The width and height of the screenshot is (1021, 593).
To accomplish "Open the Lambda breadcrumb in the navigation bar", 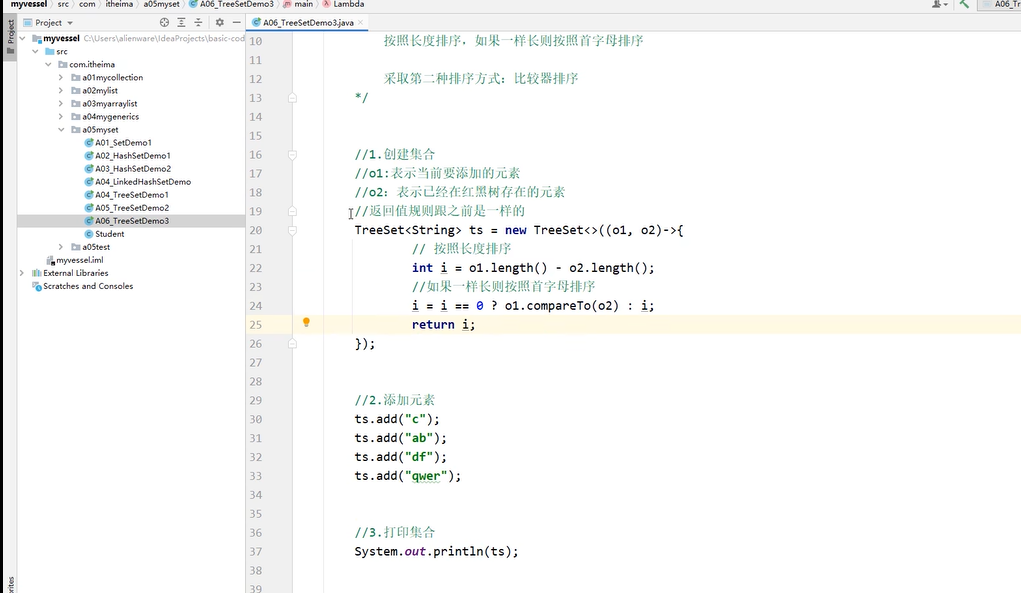I will 349,4.
